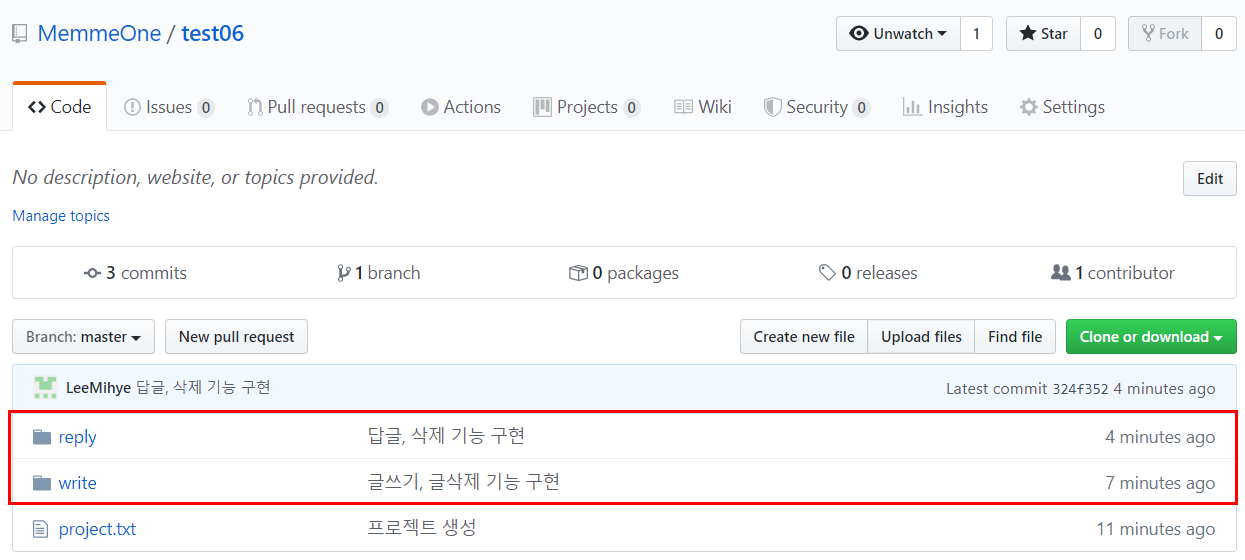The image size is (1245, 560).
Task: Click the reply folder icon
Action: coord(41,437)
